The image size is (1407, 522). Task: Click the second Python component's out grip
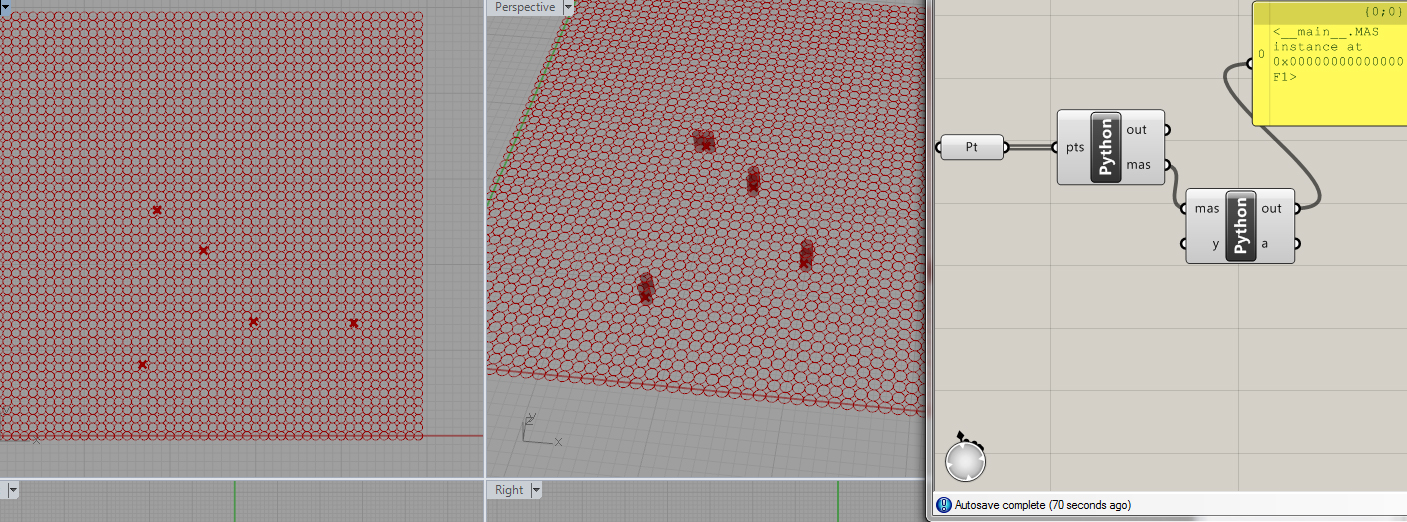click(1297, 208)
